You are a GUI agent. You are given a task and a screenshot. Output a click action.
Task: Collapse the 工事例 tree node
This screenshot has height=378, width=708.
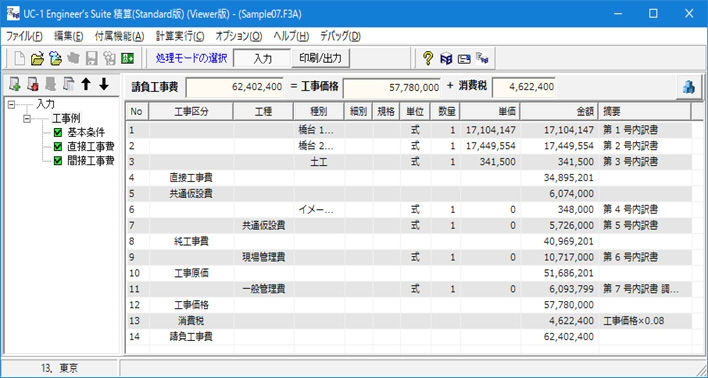27,119
